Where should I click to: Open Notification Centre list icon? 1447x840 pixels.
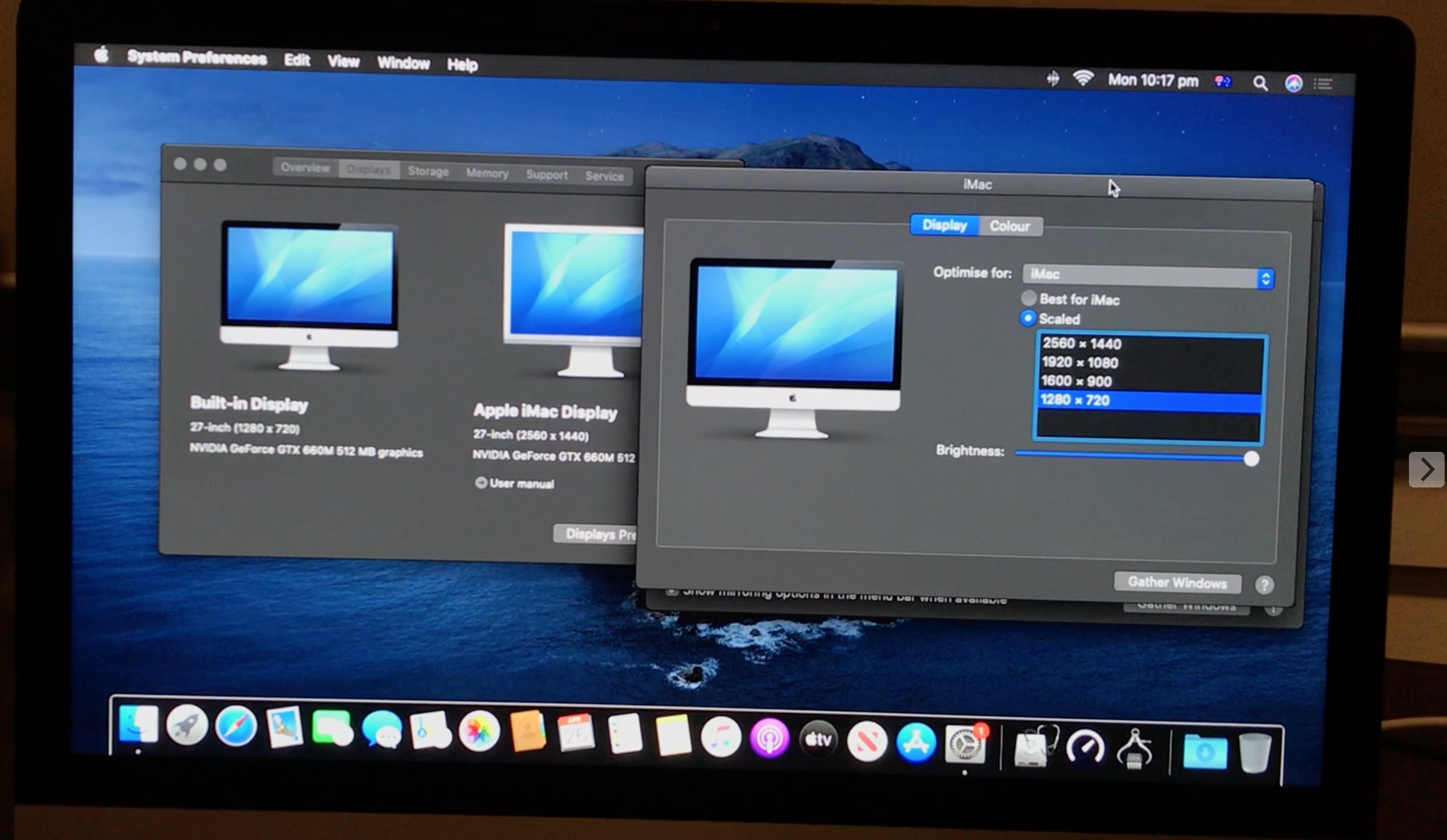[1323, 84]
